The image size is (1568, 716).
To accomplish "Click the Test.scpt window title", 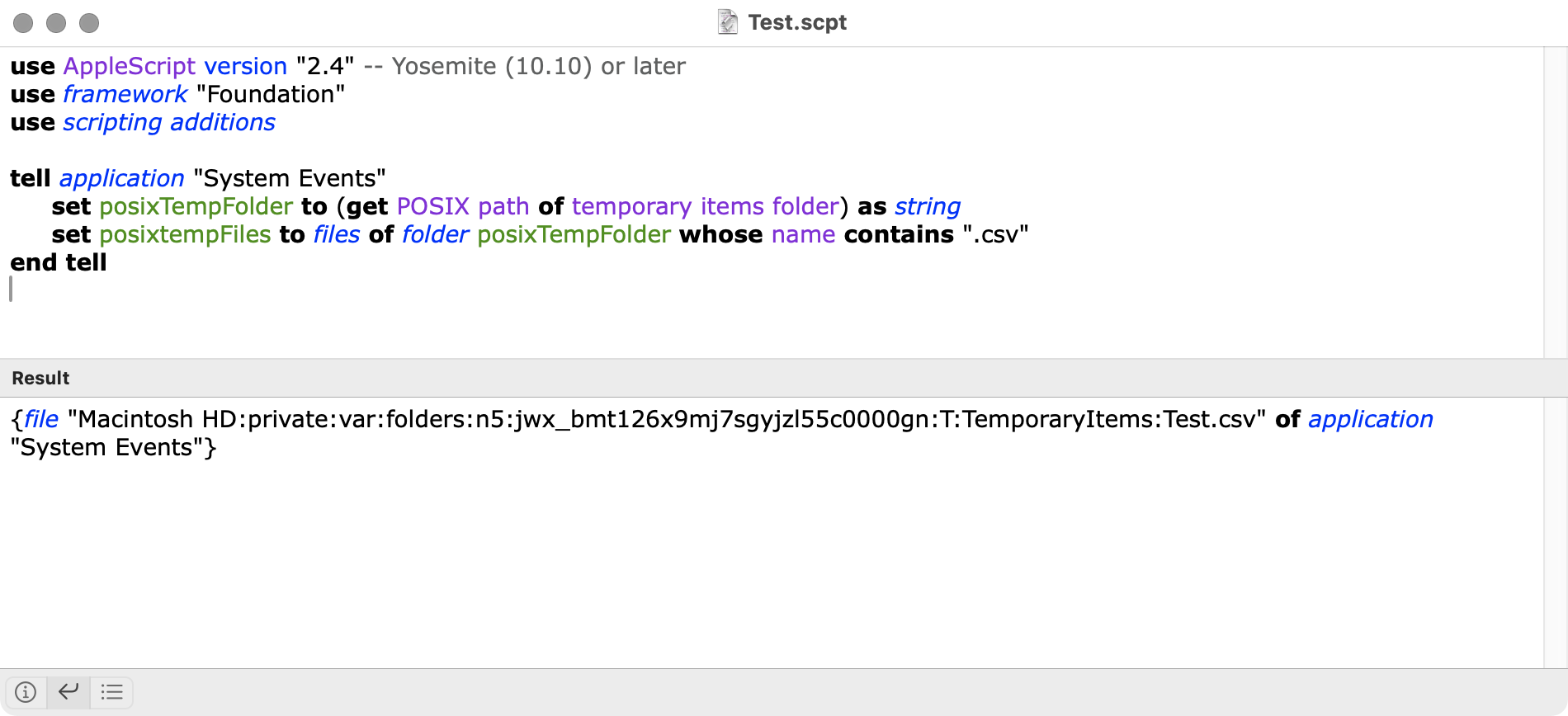I will (797, 22).
